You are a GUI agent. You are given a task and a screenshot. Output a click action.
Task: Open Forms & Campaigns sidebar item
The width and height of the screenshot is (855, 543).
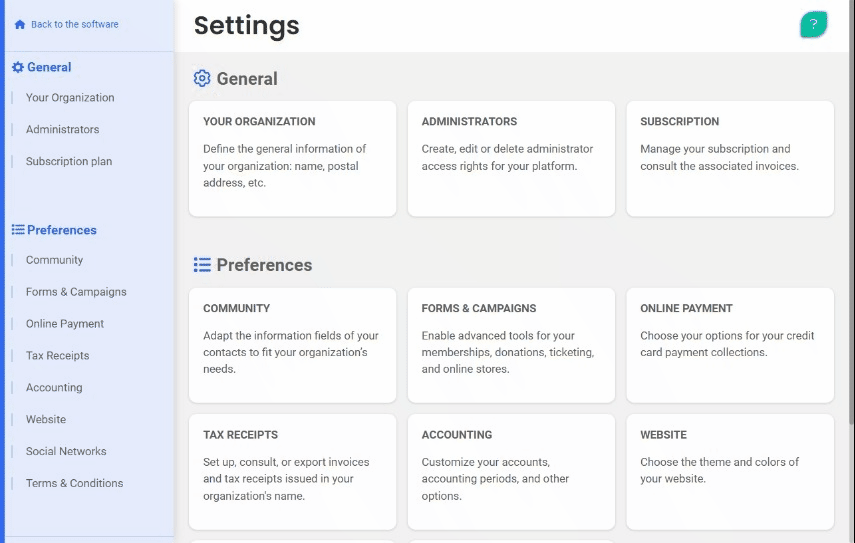(76, 292)
